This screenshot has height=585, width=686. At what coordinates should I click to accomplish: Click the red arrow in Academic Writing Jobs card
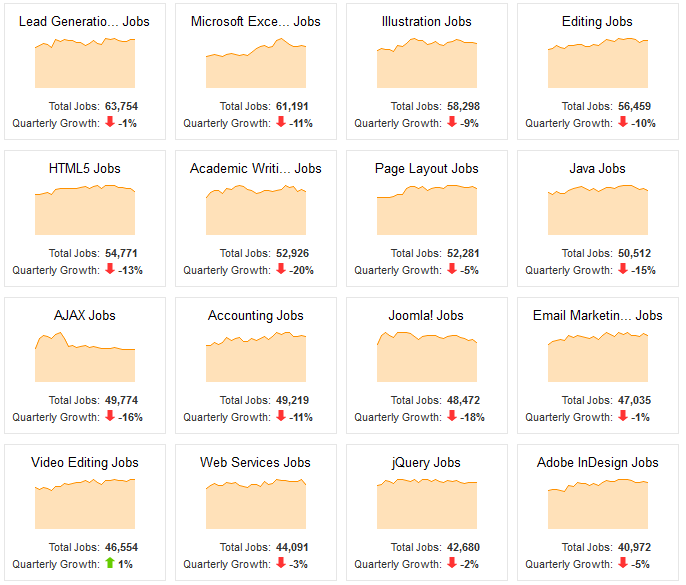pyautogui.click(x=281, y=269)
